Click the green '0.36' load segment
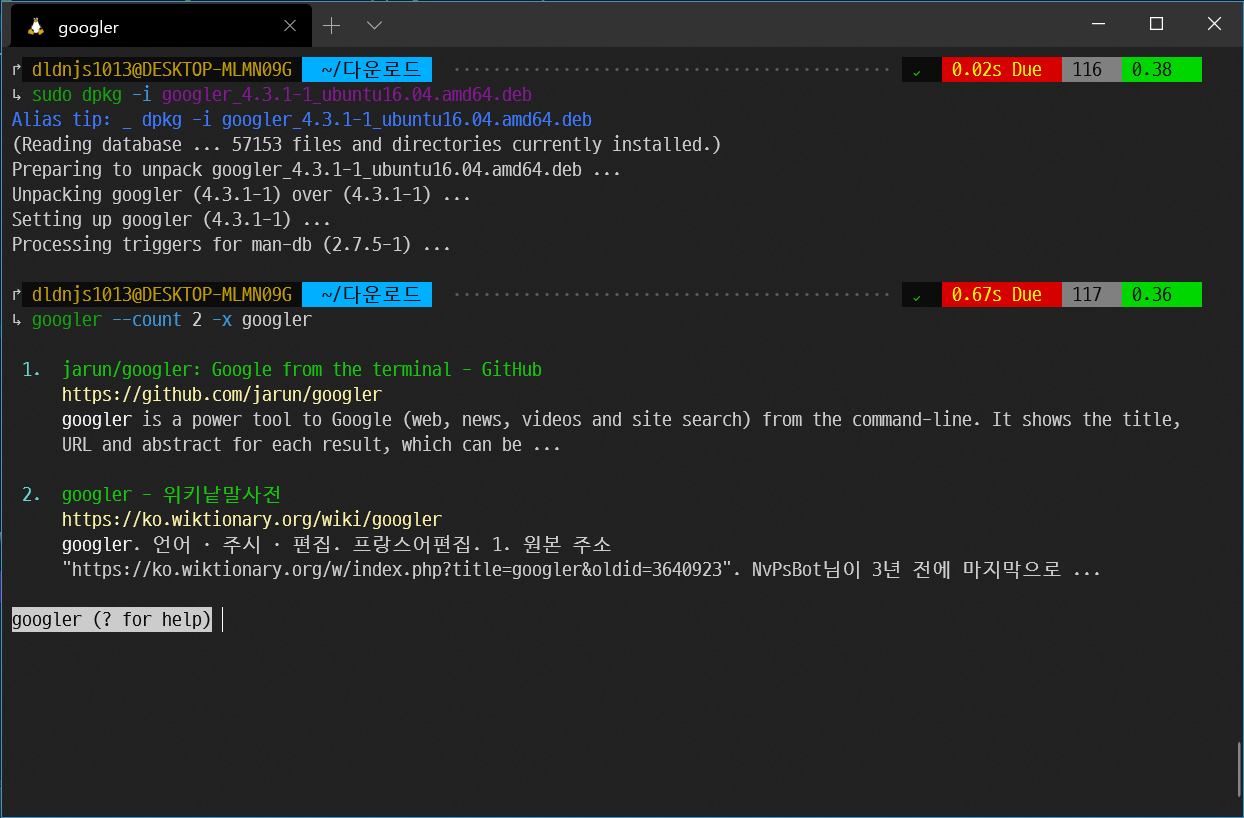Image resolution: width=1244 pixels, height=818 pixels. (1161, 295)
